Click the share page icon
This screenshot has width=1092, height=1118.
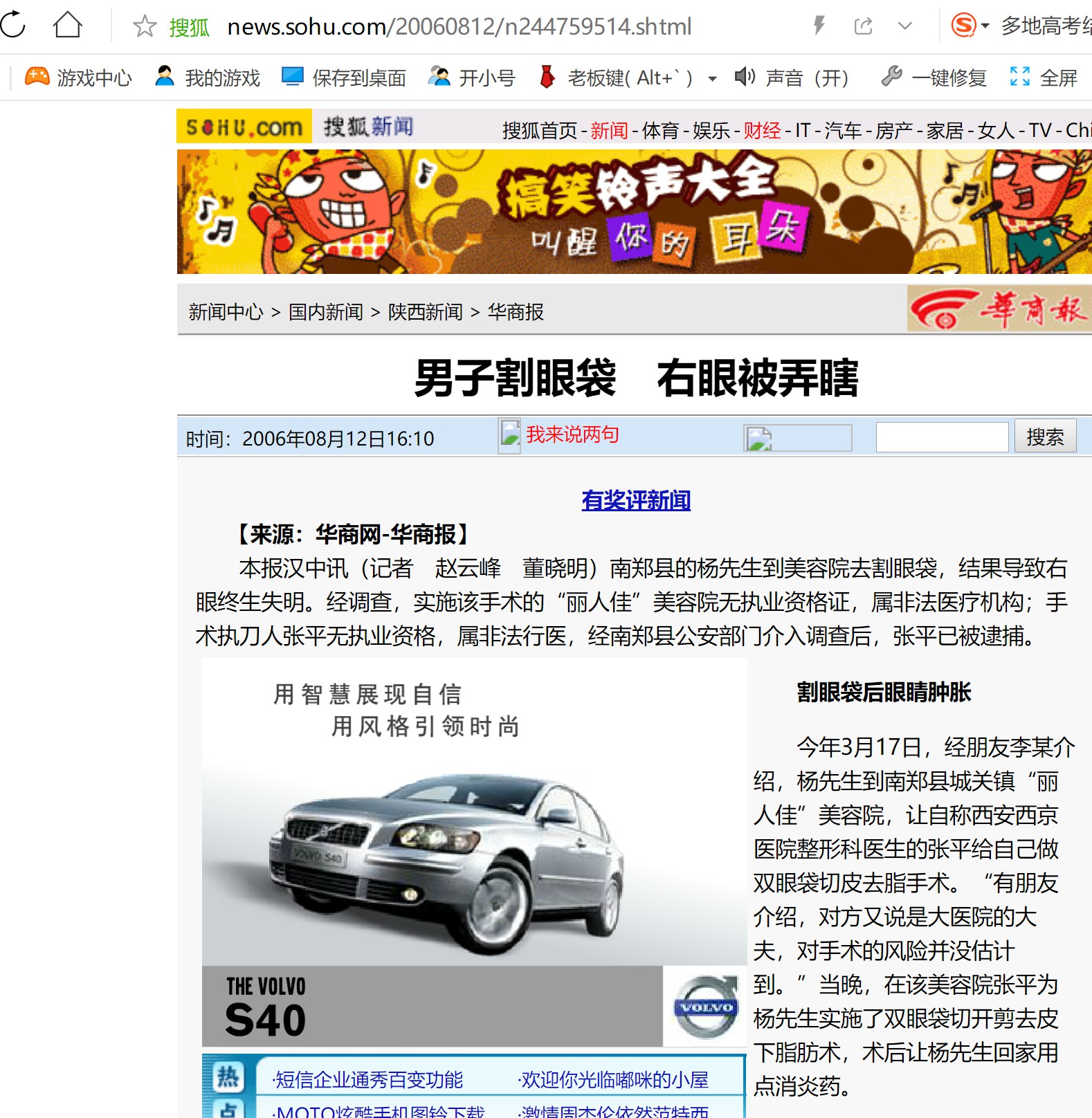point(863,26)
